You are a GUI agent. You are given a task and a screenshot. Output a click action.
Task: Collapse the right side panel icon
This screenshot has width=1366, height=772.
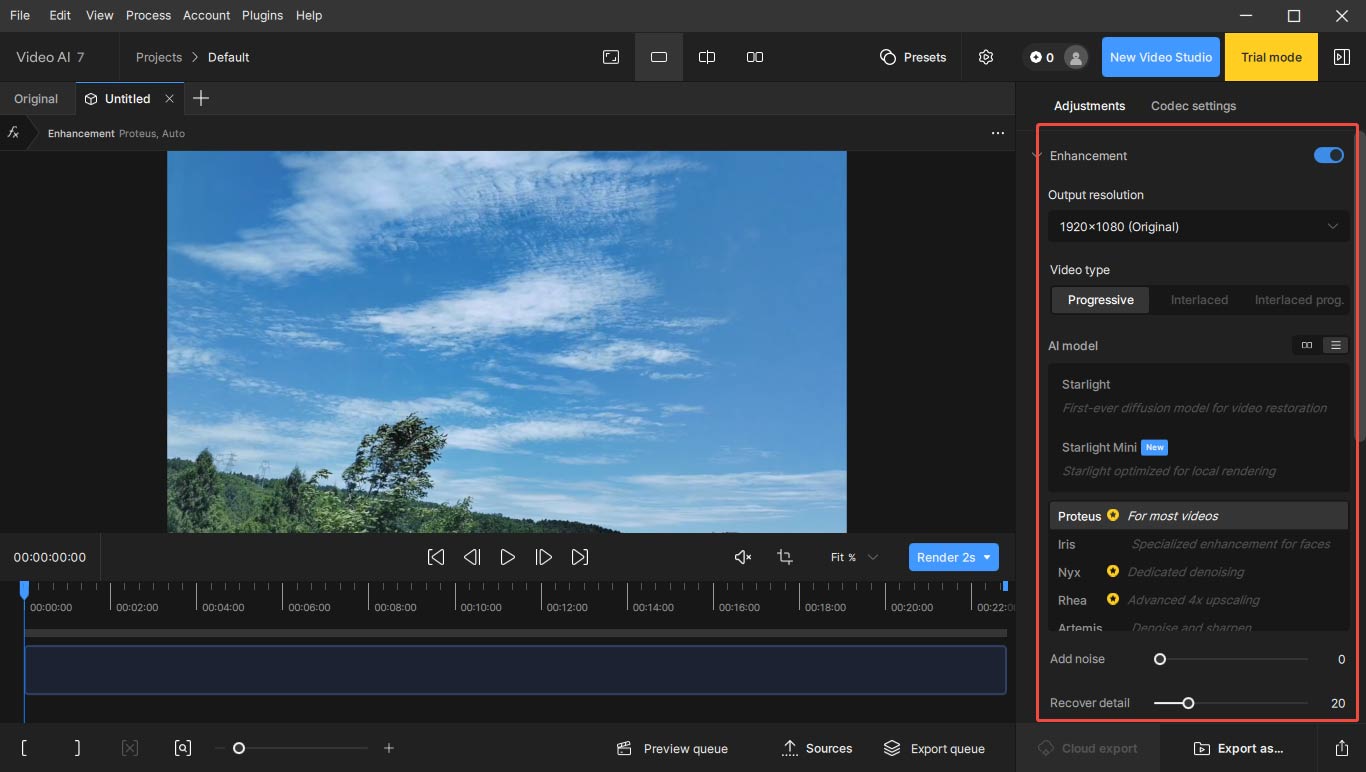pyautogui.click(x=1342, y=57)
